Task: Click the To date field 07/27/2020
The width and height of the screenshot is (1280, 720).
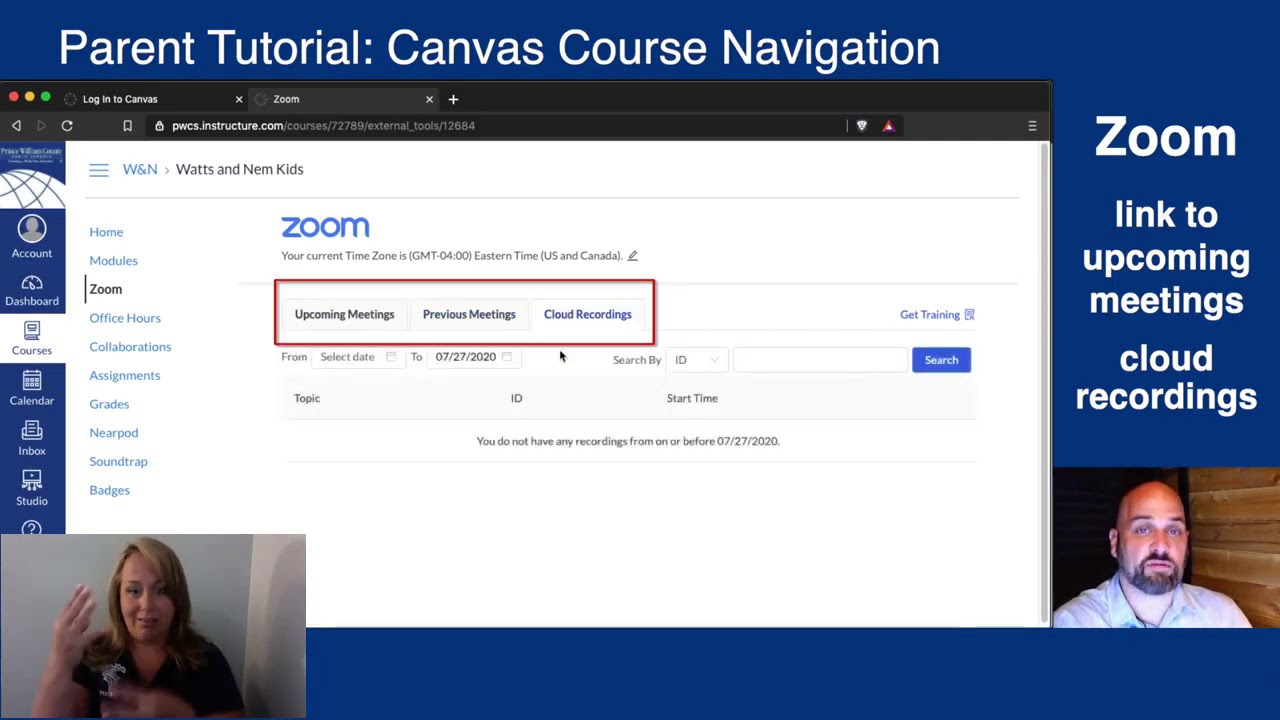Action: pyautogui.click(x=474, y=357)
